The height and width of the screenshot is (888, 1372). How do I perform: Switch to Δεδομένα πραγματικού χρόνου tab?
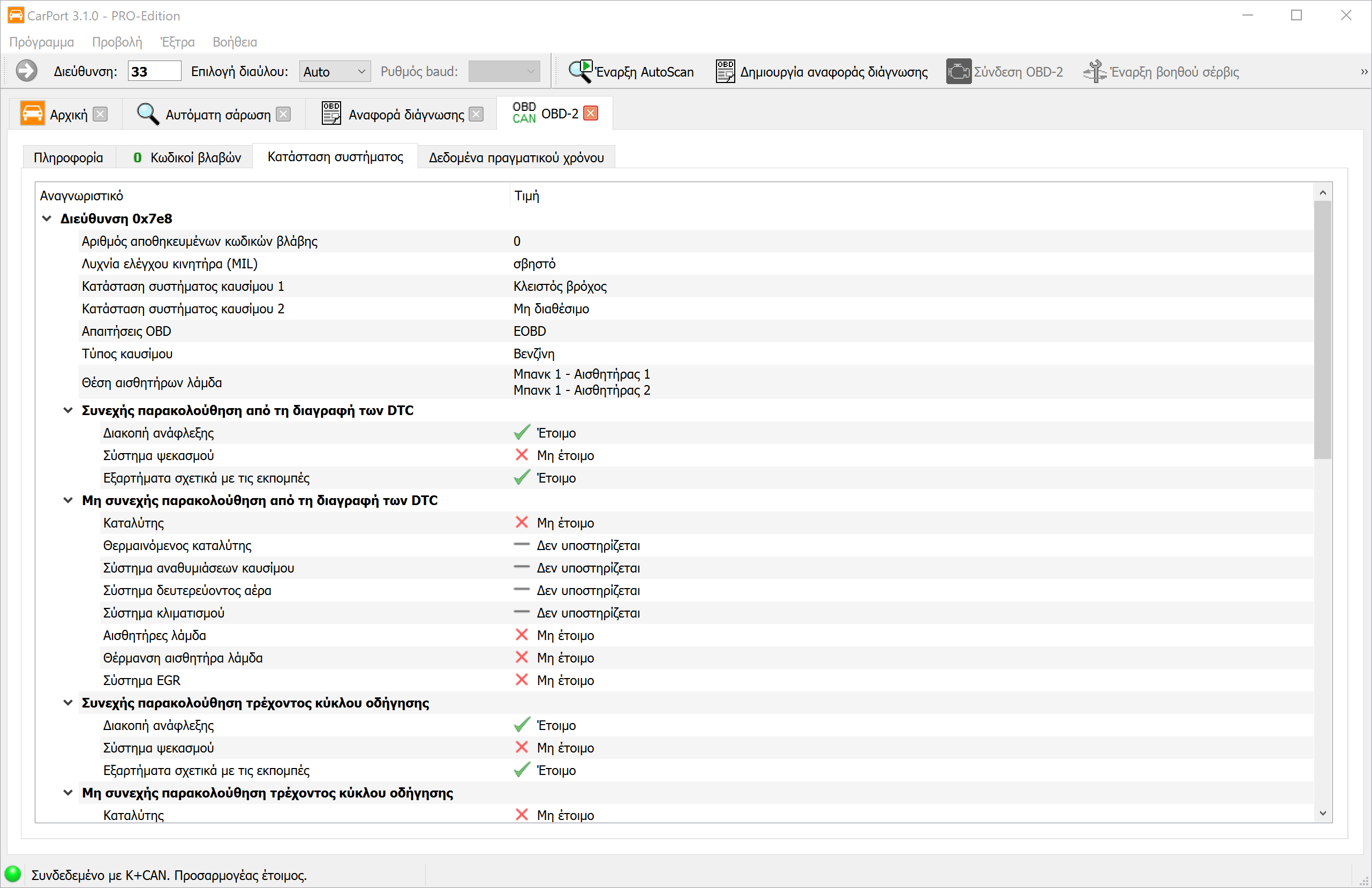pos(516,157)
